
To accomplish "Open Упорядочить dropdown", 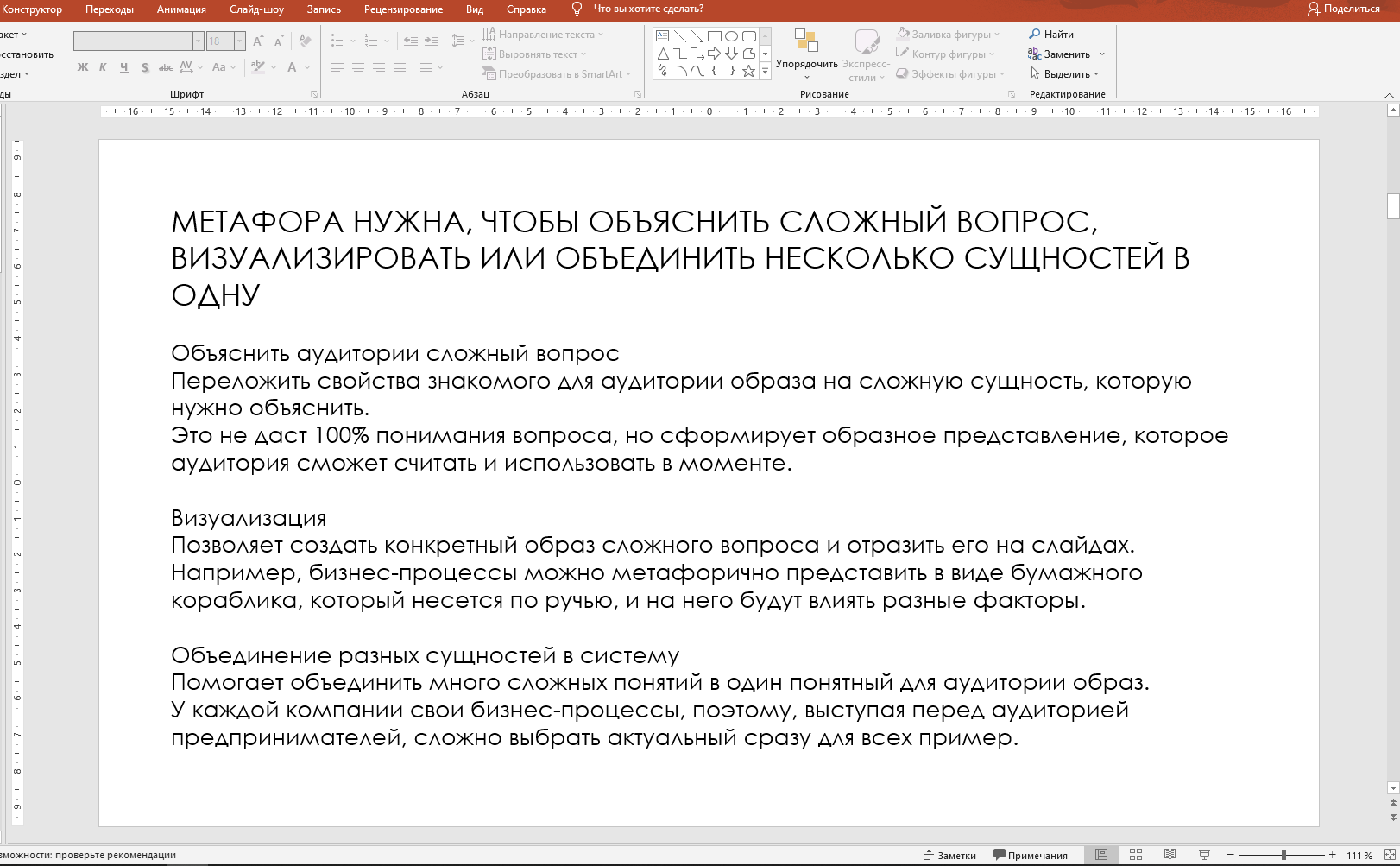I will (806, 54).
